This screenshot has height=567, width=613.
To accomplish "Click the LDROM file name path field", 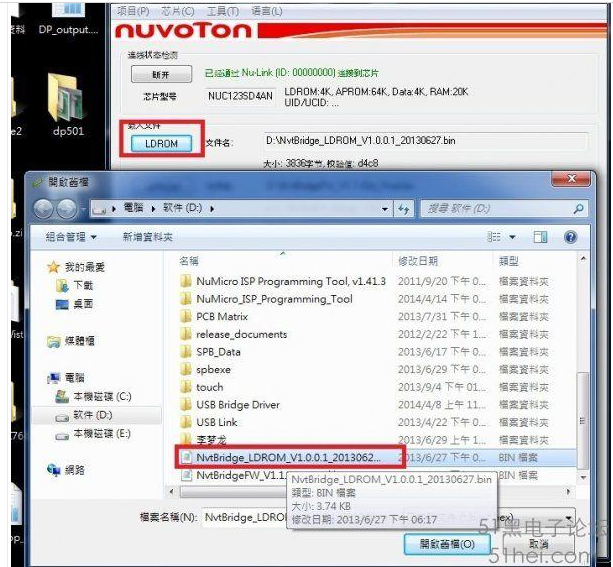I will (425, 141).
